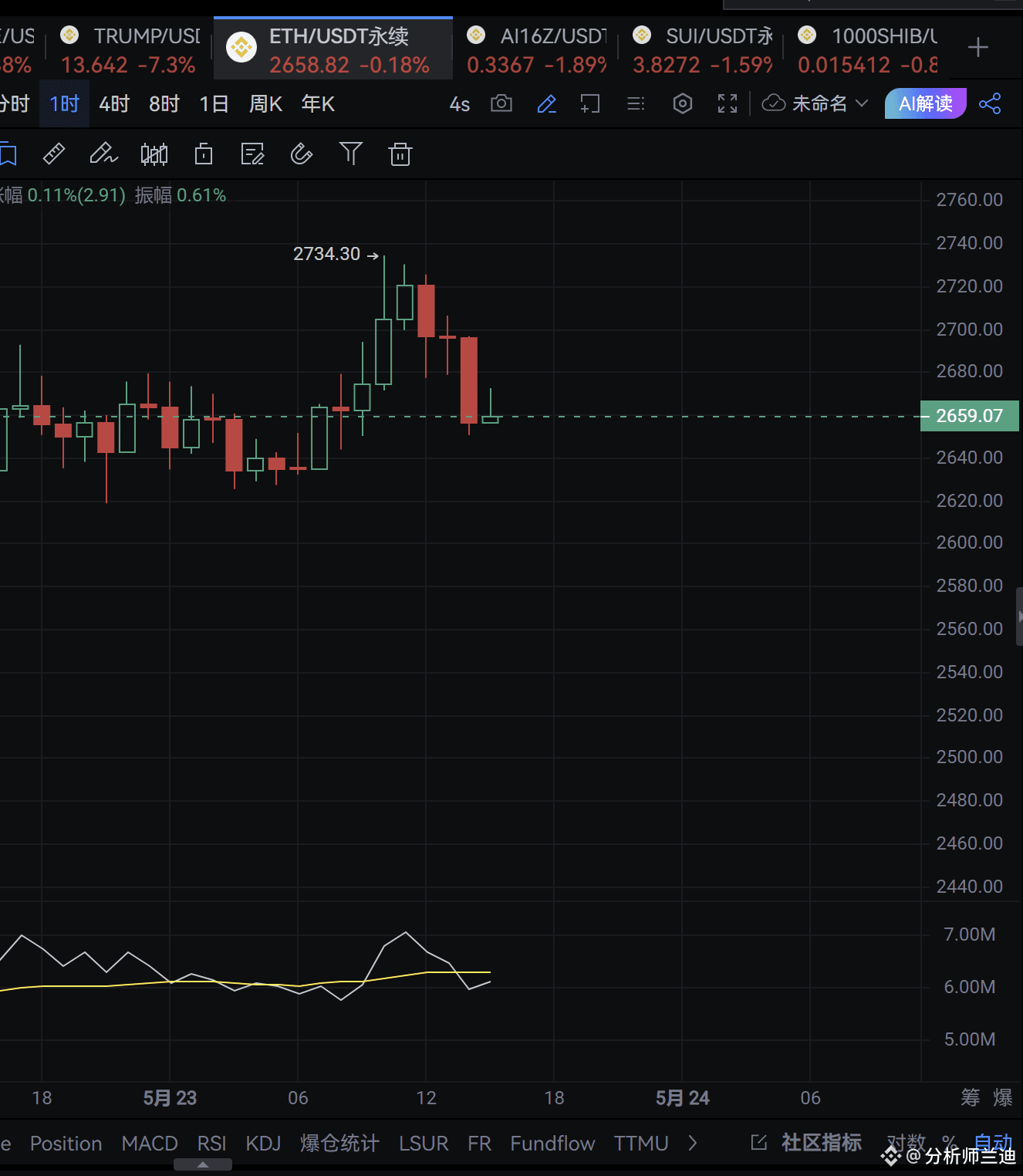The height and width of the screenshot is (1176, 1023).
Task: Toggle 对数 logarithmic scale
Action: pyautogui.click(x=906, y=1142)
